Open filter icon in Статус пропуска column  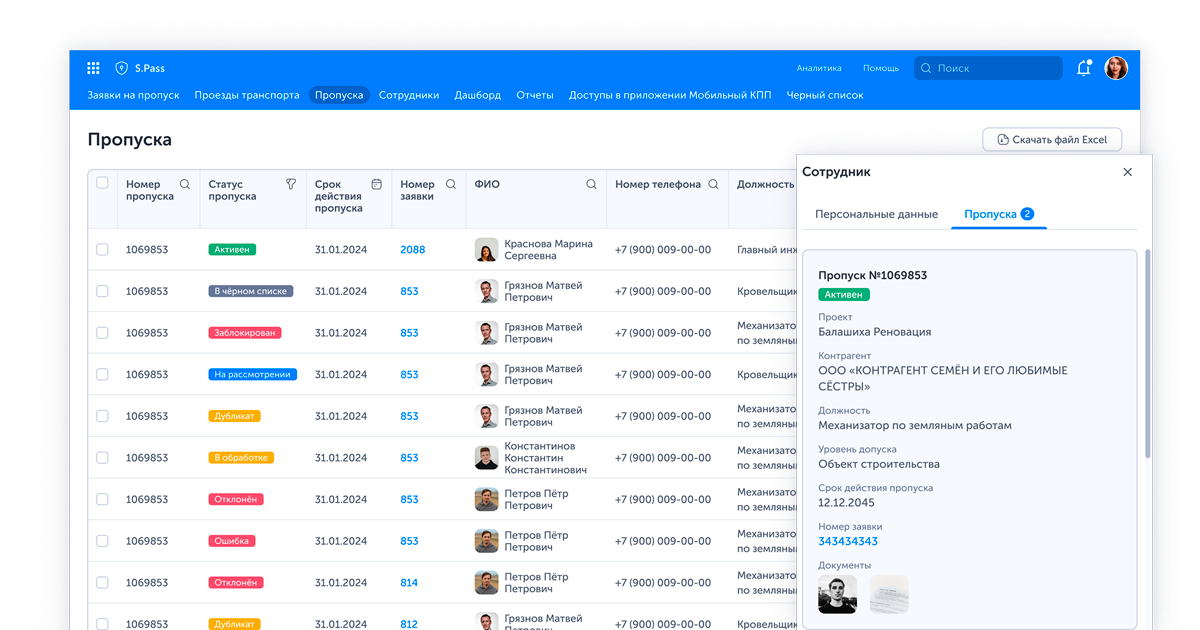(291, 184)
